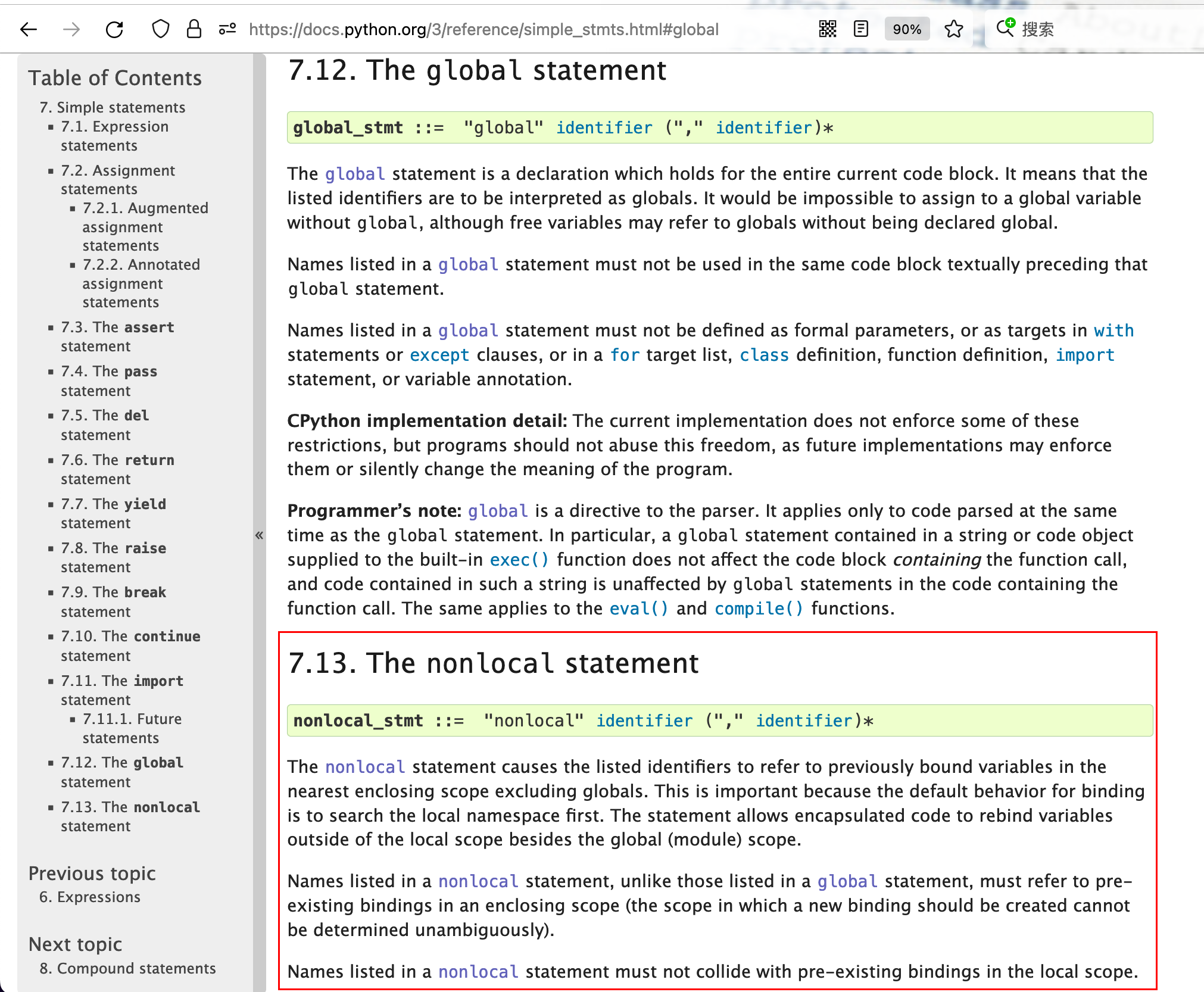Click 'global' link in the nonlocal section
The image size is (1204, 992).
(x=847, y=881)
